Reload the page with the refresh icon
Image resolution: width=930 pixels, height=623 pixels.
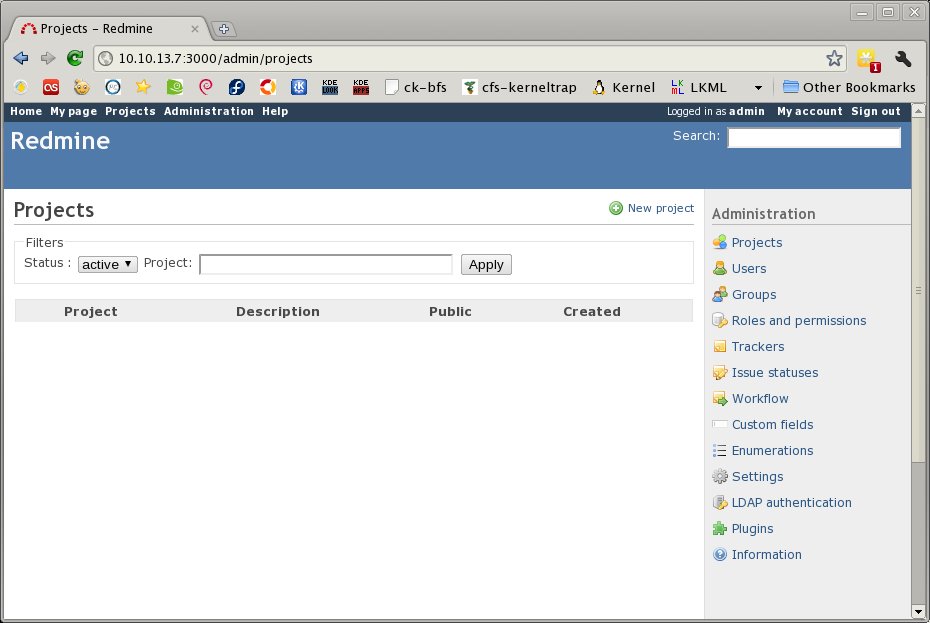tap(75, 58)
